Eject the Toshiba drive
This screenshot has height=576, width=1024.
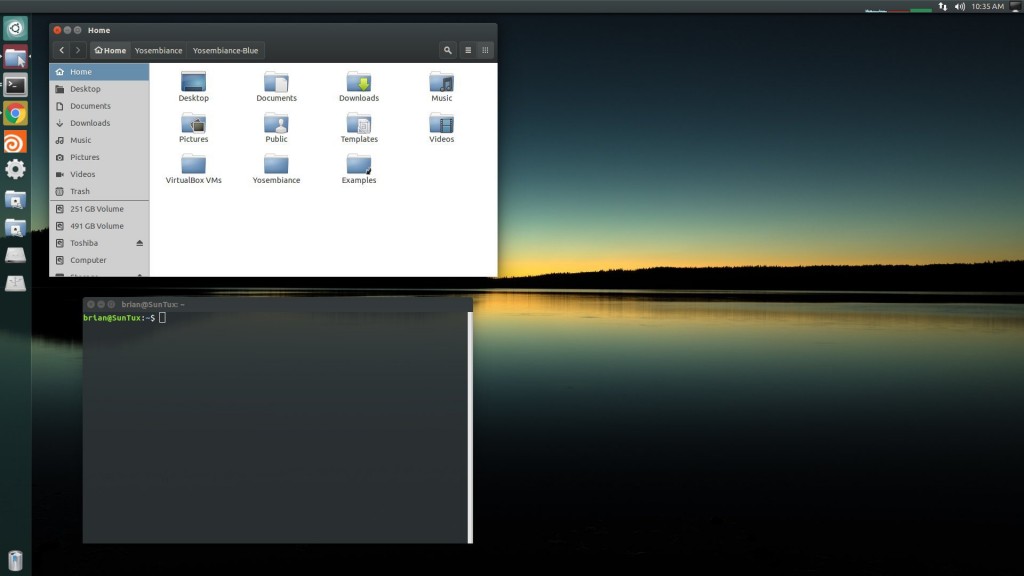pyautogui.click(x=139, y=243)
